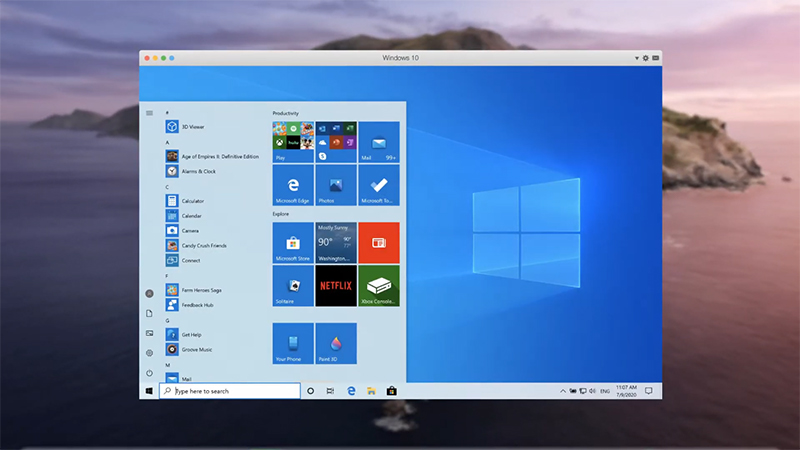Image resolution: width=800 pixels, height=450 pixels.
Task: Launch Age of Empires II: Definitive Edition
Action: 213,156
